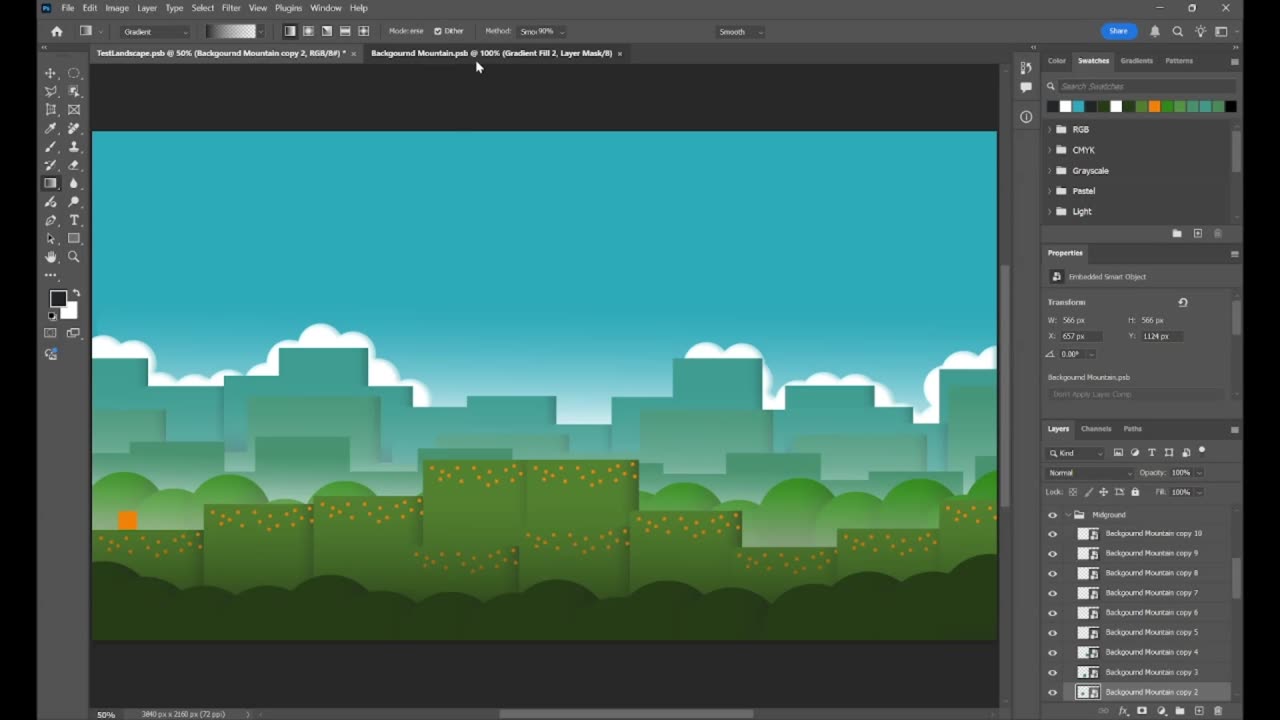This screenshot has height=720, width=1280.
Task: Toggle the Dither checkbox
Action: point(438,32)
